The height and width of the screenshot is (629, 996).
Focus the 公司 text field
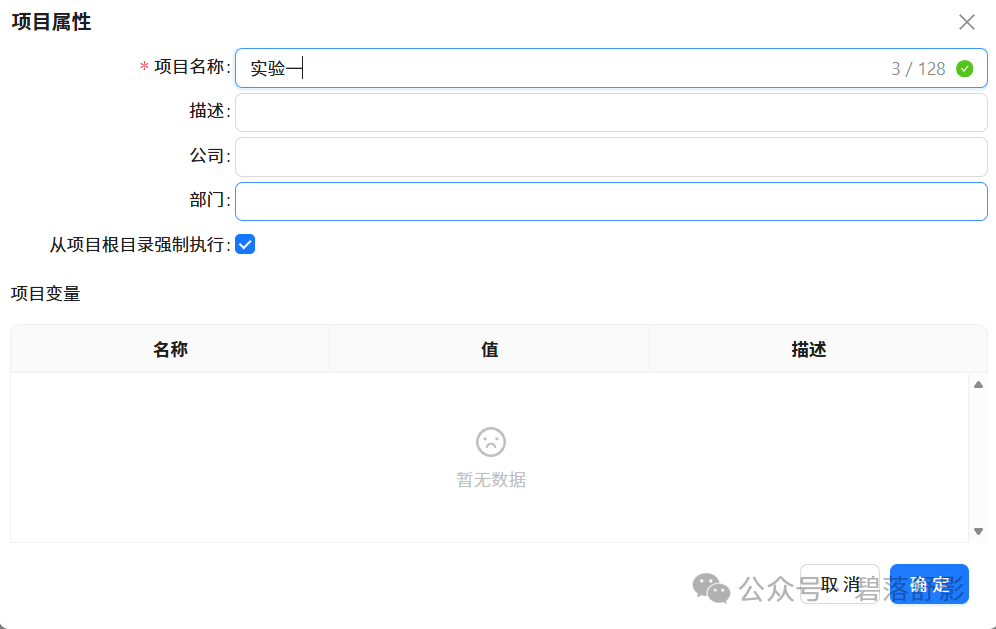611,157
